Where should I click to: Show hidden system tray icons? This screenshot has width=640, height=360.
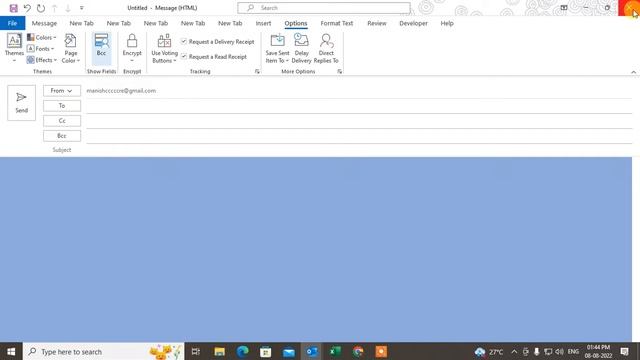click(514, 351)
